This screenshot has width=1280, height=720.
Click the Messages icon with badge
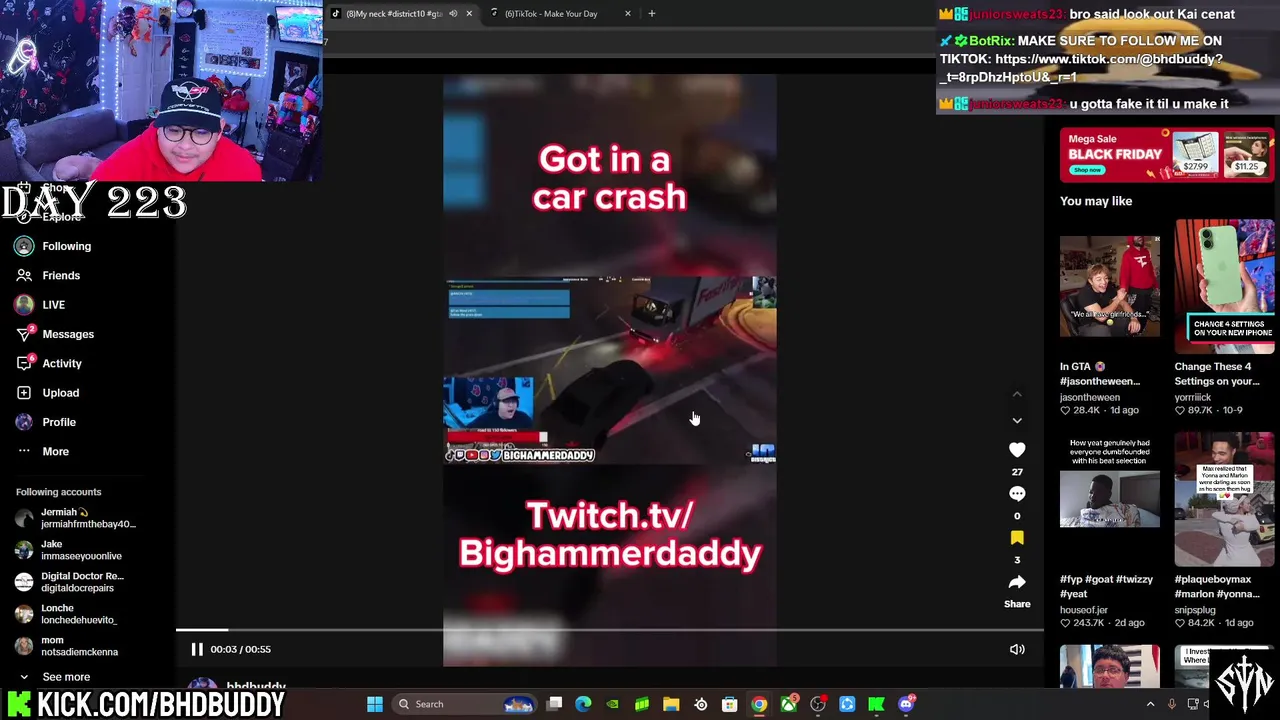coord(24,334)
